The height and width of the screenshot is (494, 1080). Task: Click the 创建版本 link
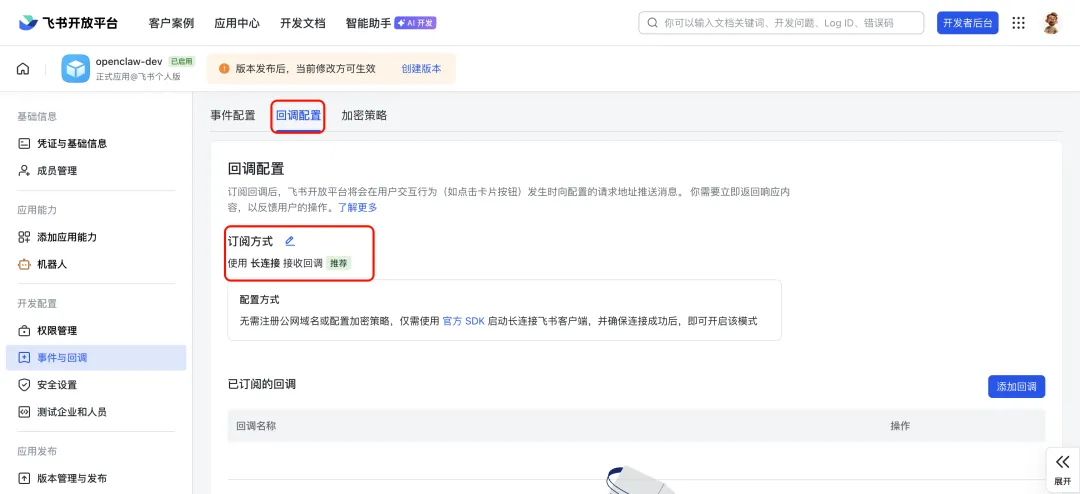tap(422, 69)
